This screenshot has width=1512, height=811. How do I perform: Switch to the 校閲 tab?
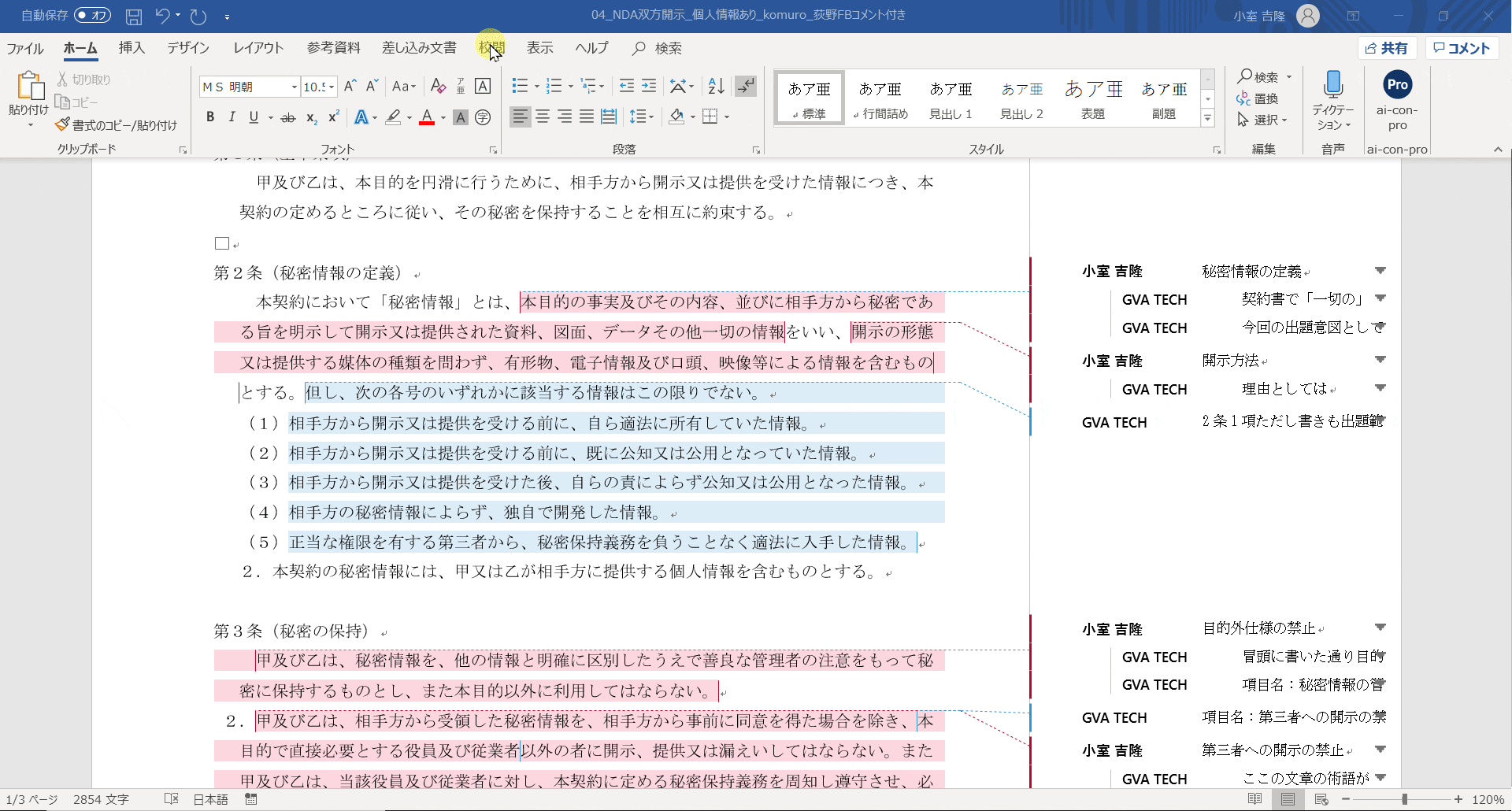491,48
